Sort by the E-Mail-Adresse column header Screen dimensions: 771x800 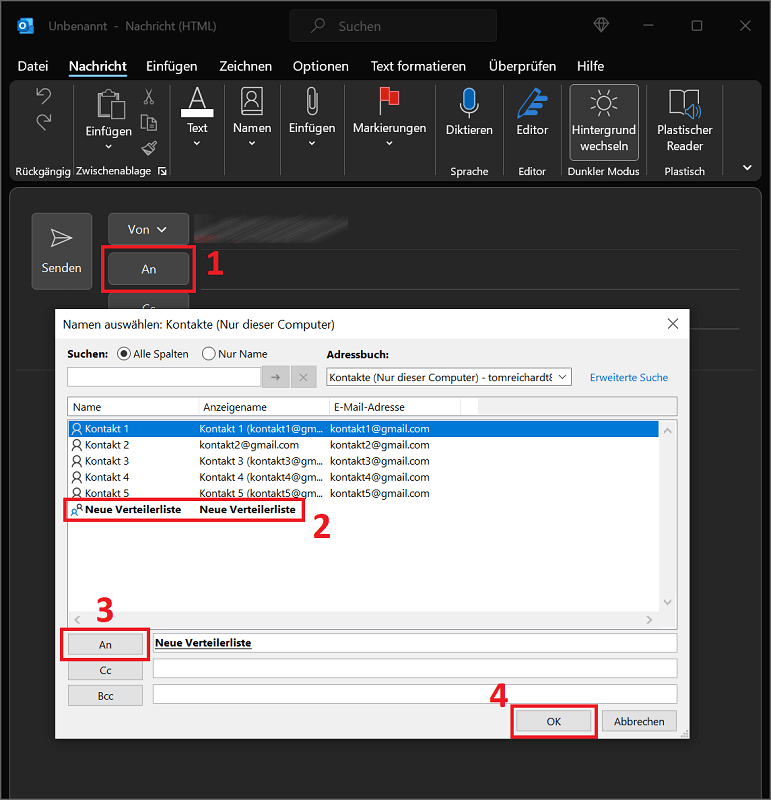click(x=394, y=407)
